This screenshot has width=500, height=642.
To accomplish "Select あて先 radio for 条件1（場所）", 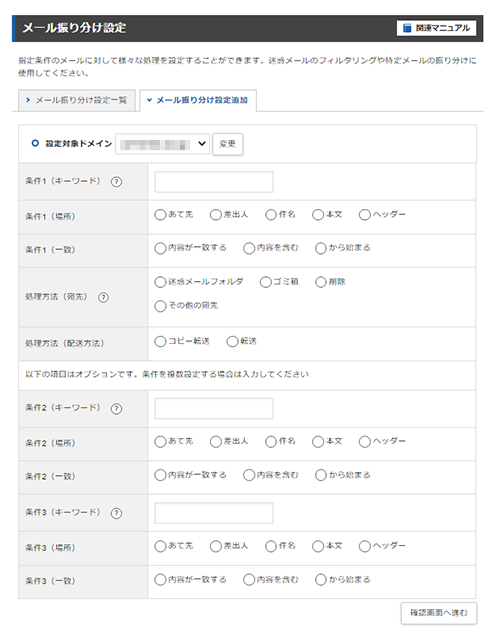I will click(x=160, y=215).
